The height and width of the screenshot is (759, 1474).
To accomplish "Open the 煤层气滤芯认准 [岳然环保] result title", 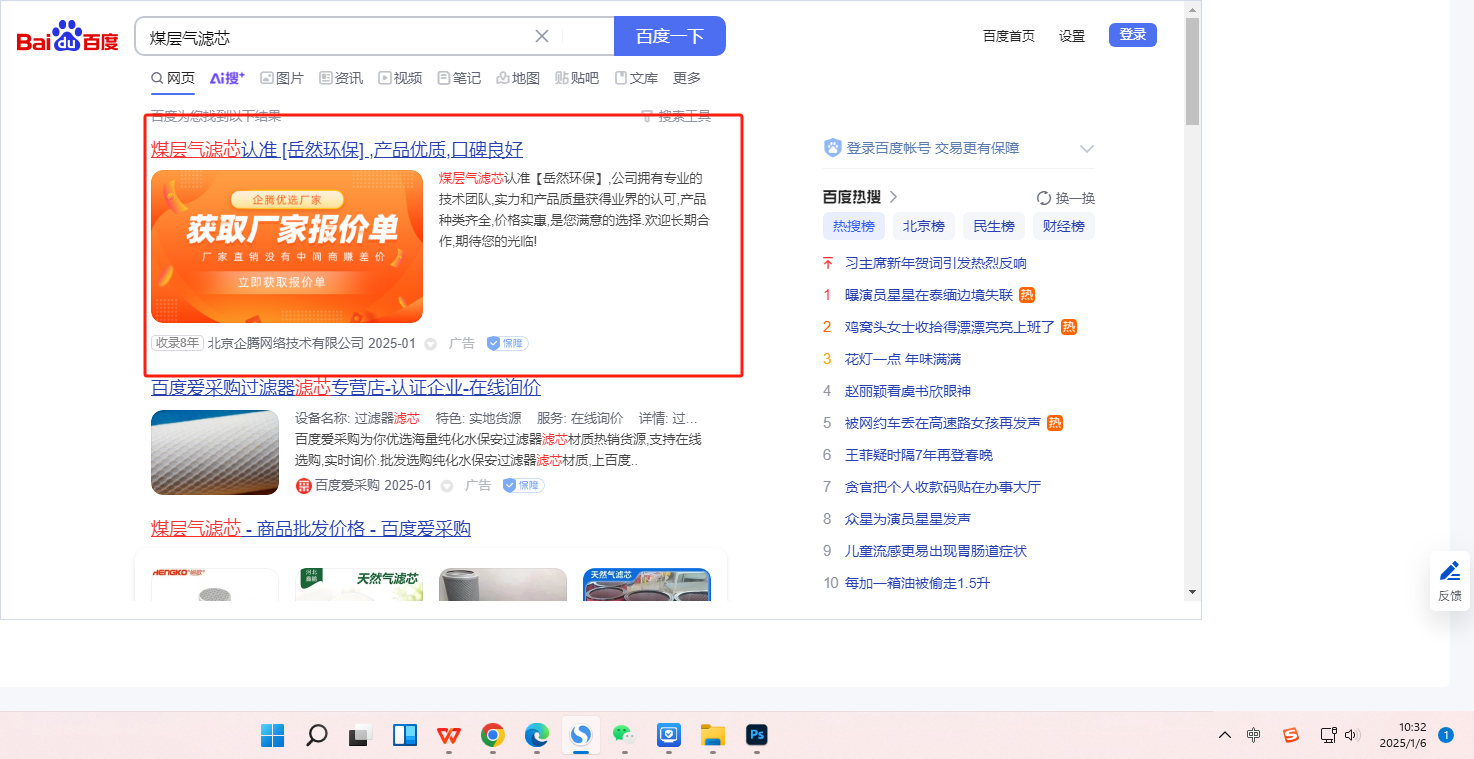I will point(337,150).
